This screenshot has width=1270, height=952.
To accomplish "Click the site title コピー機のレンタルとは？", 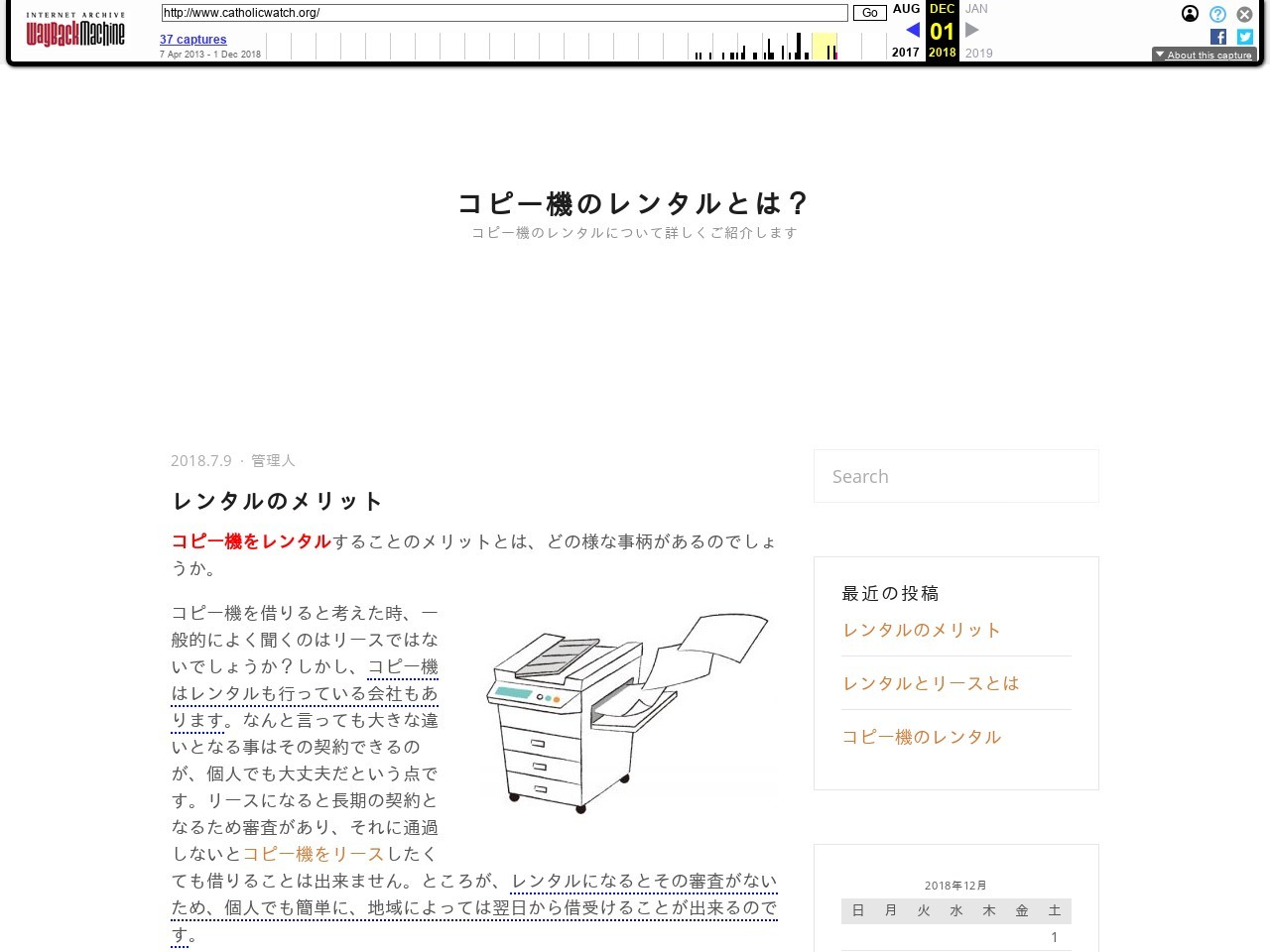I will 634,203.
